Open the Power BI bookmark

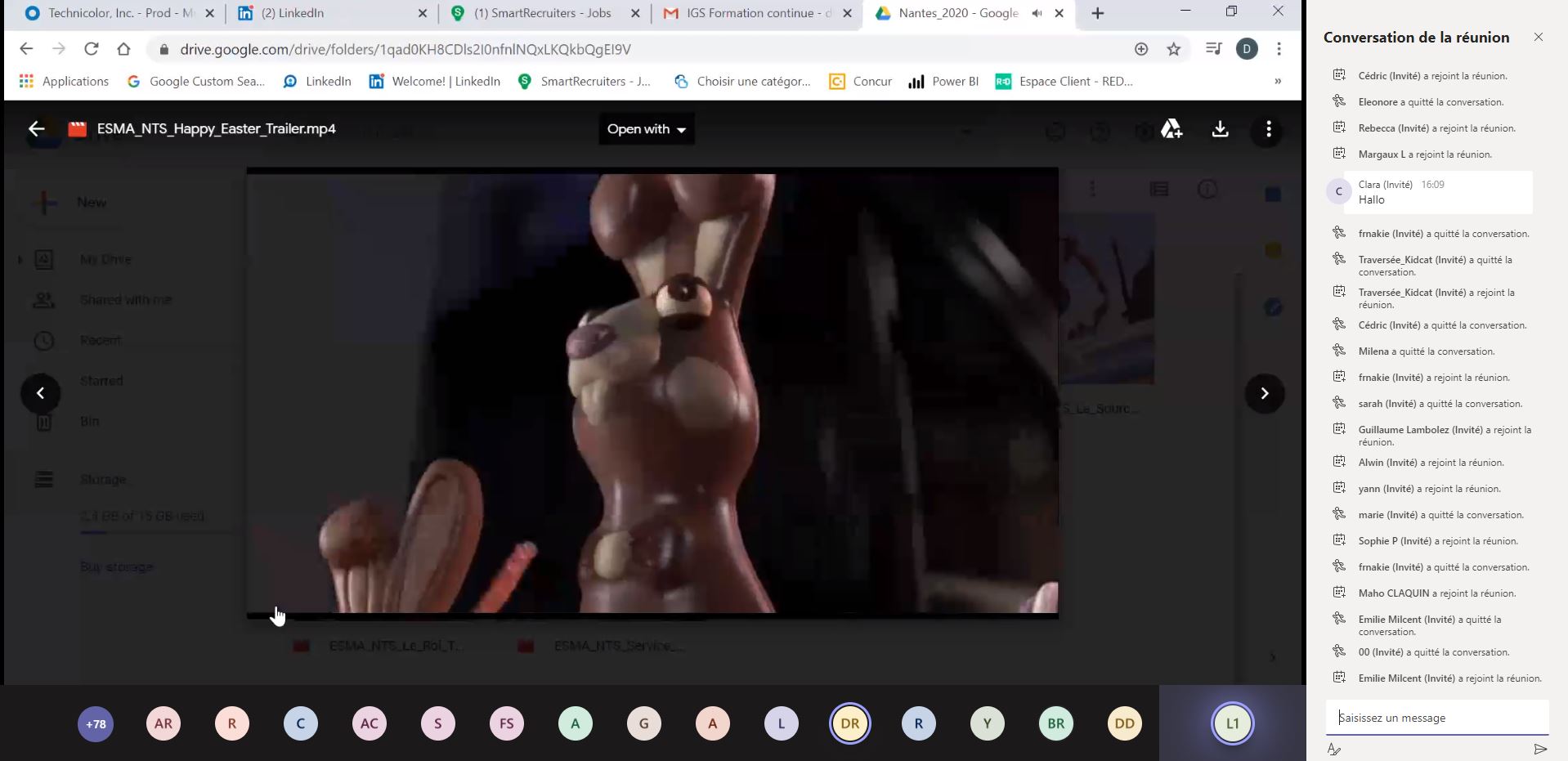tap(943, 81)
